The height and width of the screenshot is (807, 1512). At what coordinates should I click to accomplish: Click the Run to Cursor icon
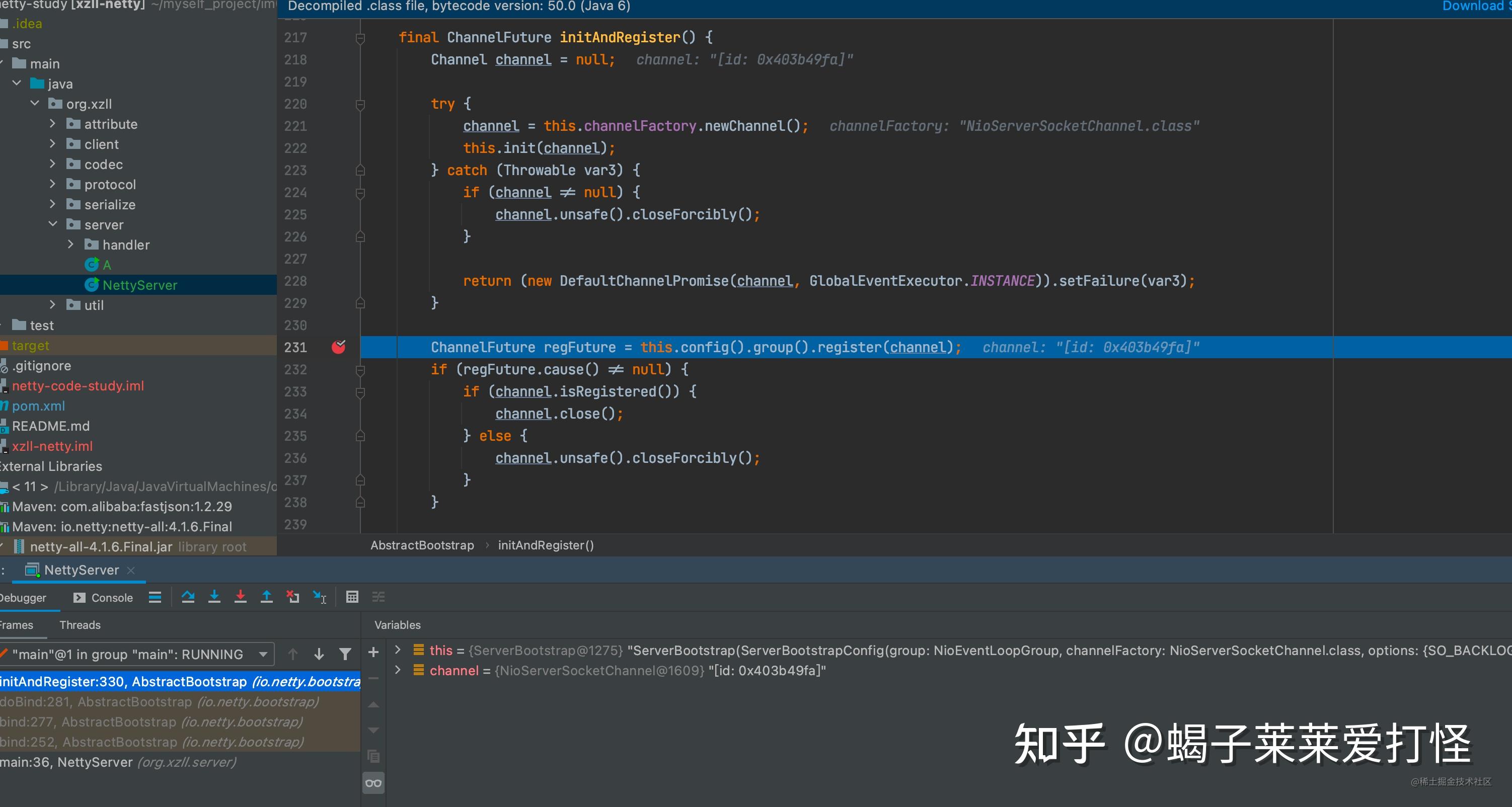click(x=319, y=597)
